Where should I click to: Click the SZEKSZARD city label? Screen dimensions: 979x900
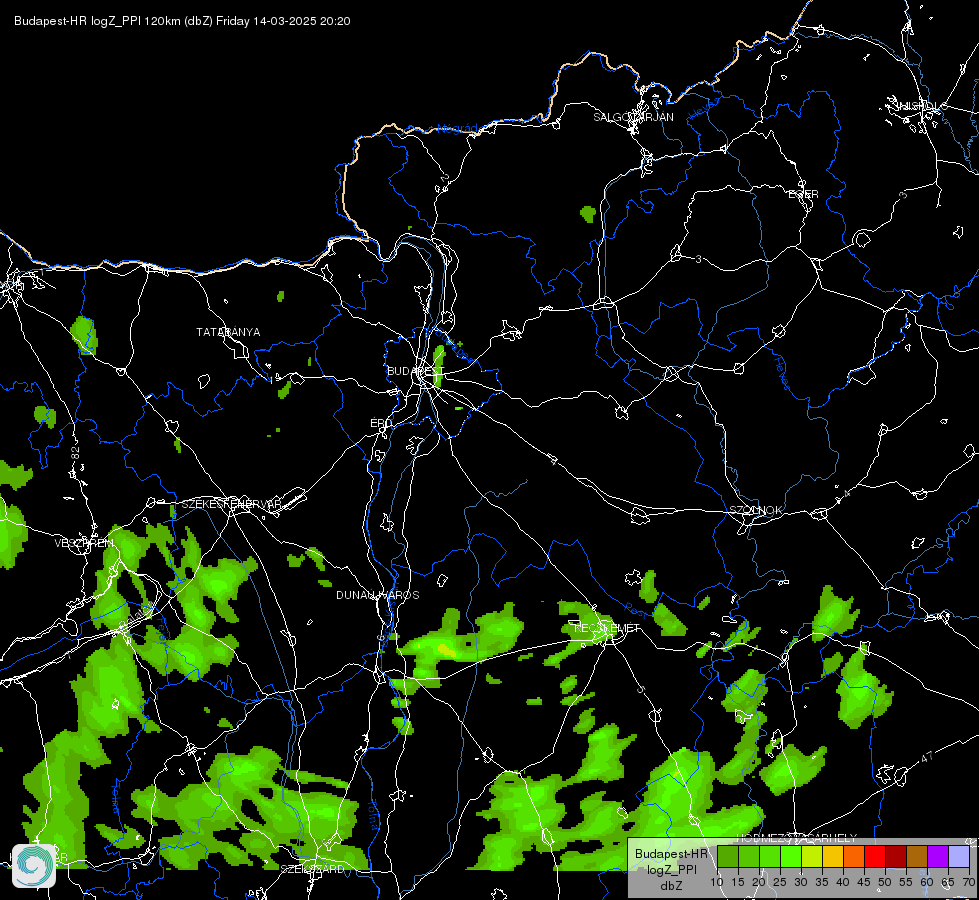coord(312,869)
